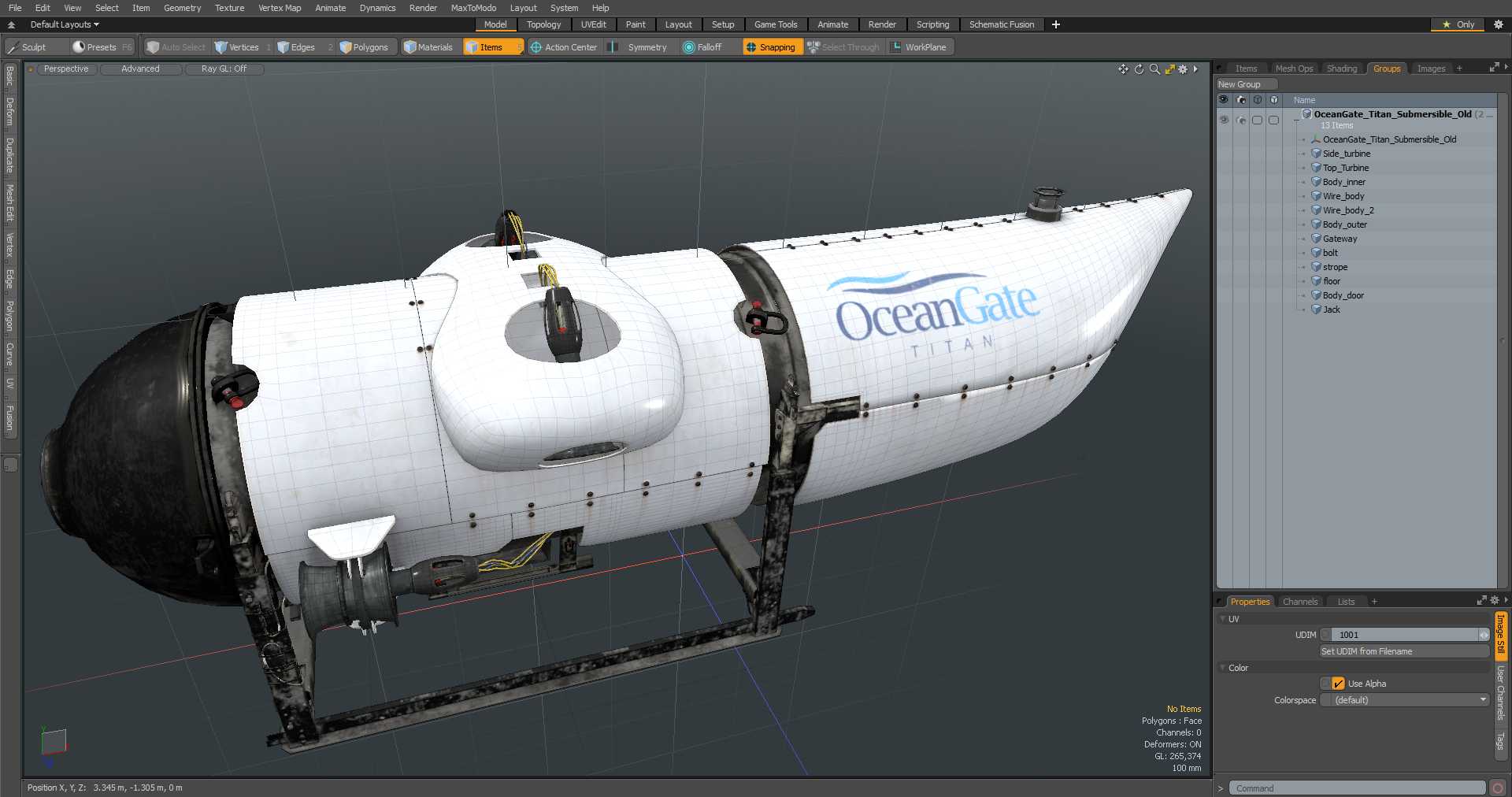Open the viewport settings gear

click(x=1183, y=69)
